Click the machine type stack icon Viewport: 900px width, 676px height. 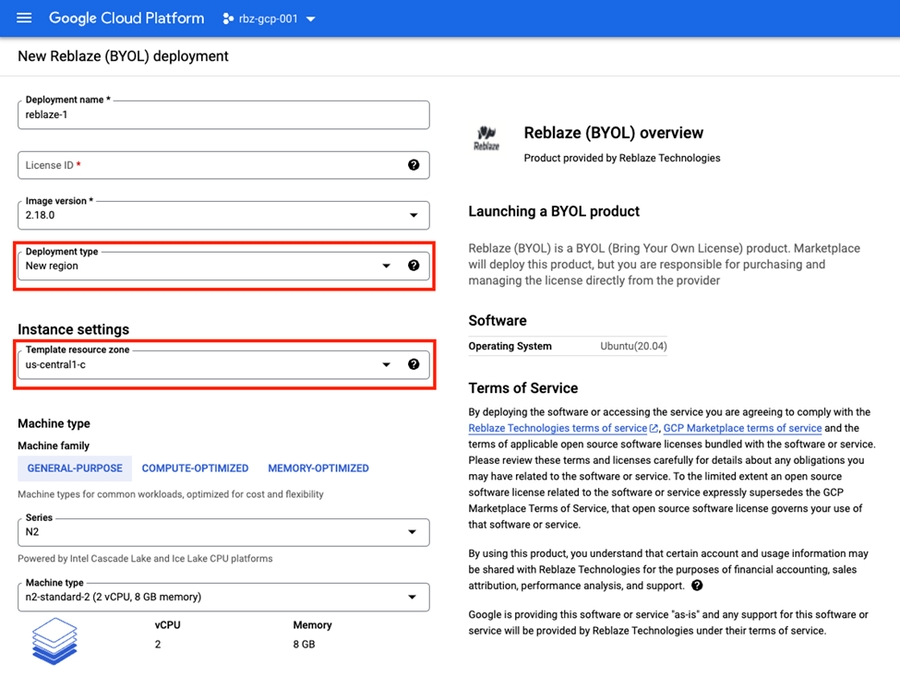pos(54,640)
